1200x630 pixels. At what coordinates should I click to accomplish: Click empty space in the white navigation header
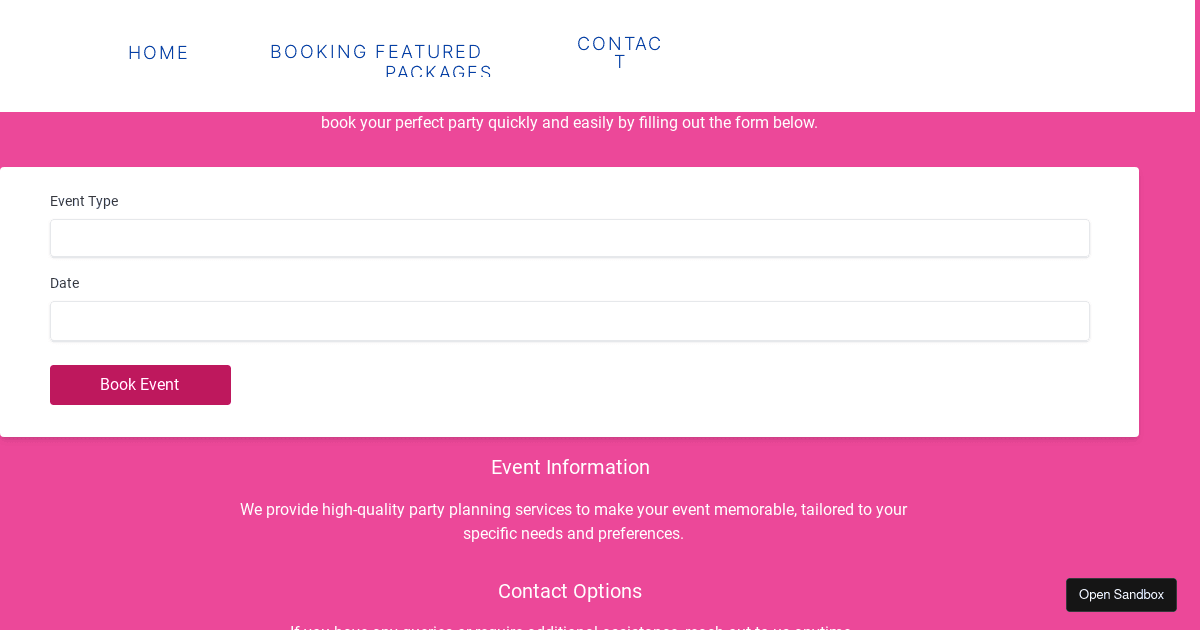coord(900,55)
